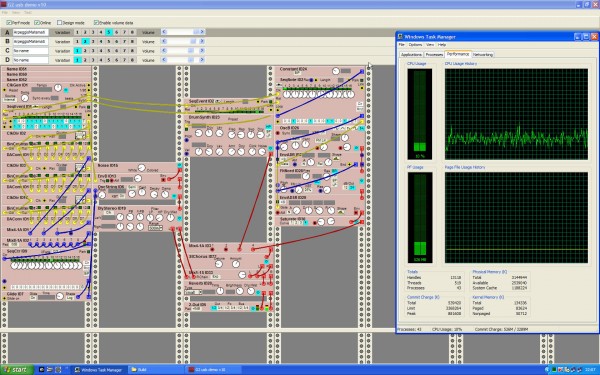Open Task Manager Help menu
The height and width of the screenshot is (375, 600).
pyautogui.click(x=442, y=45)
